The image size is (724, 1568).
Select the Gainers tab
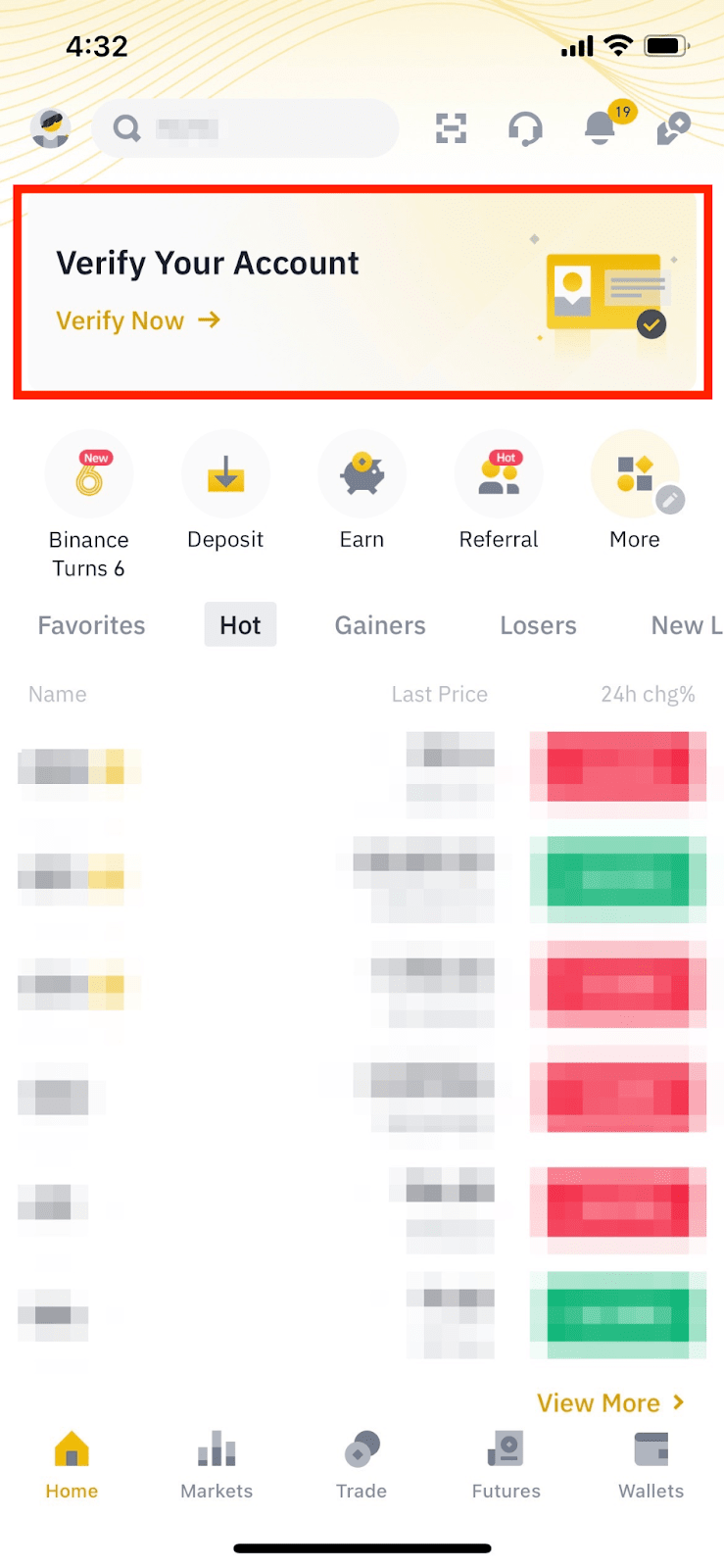point(380,625)
